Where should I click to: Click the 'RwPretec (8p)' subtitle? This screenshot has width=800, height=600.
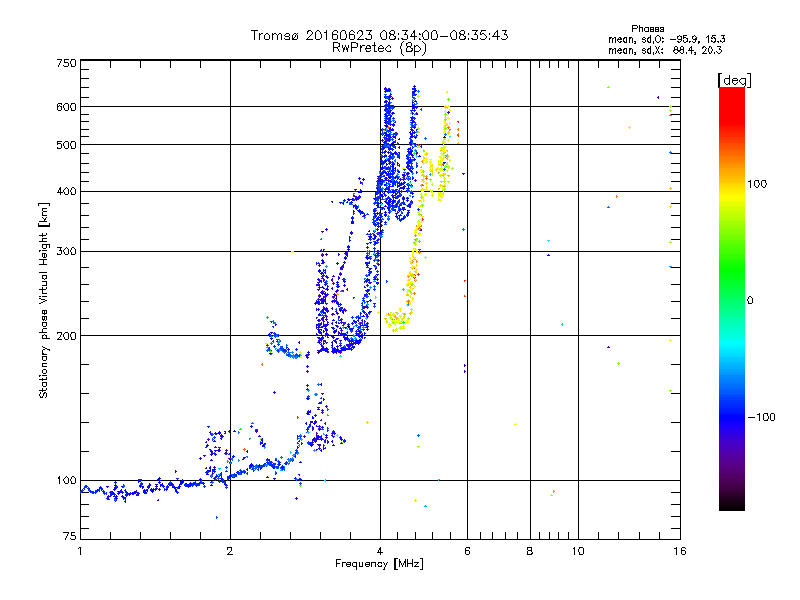[379, 48]
